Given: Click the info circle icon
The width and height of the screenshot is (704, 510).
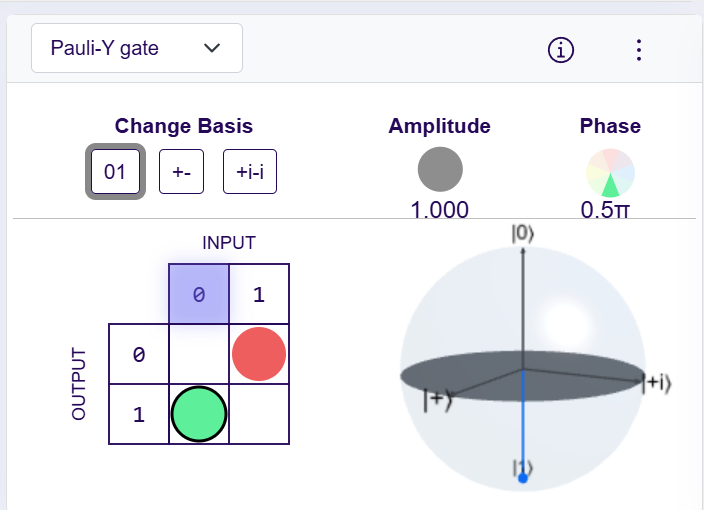Looking at the screenshot, I should click(x=562, y=49).
